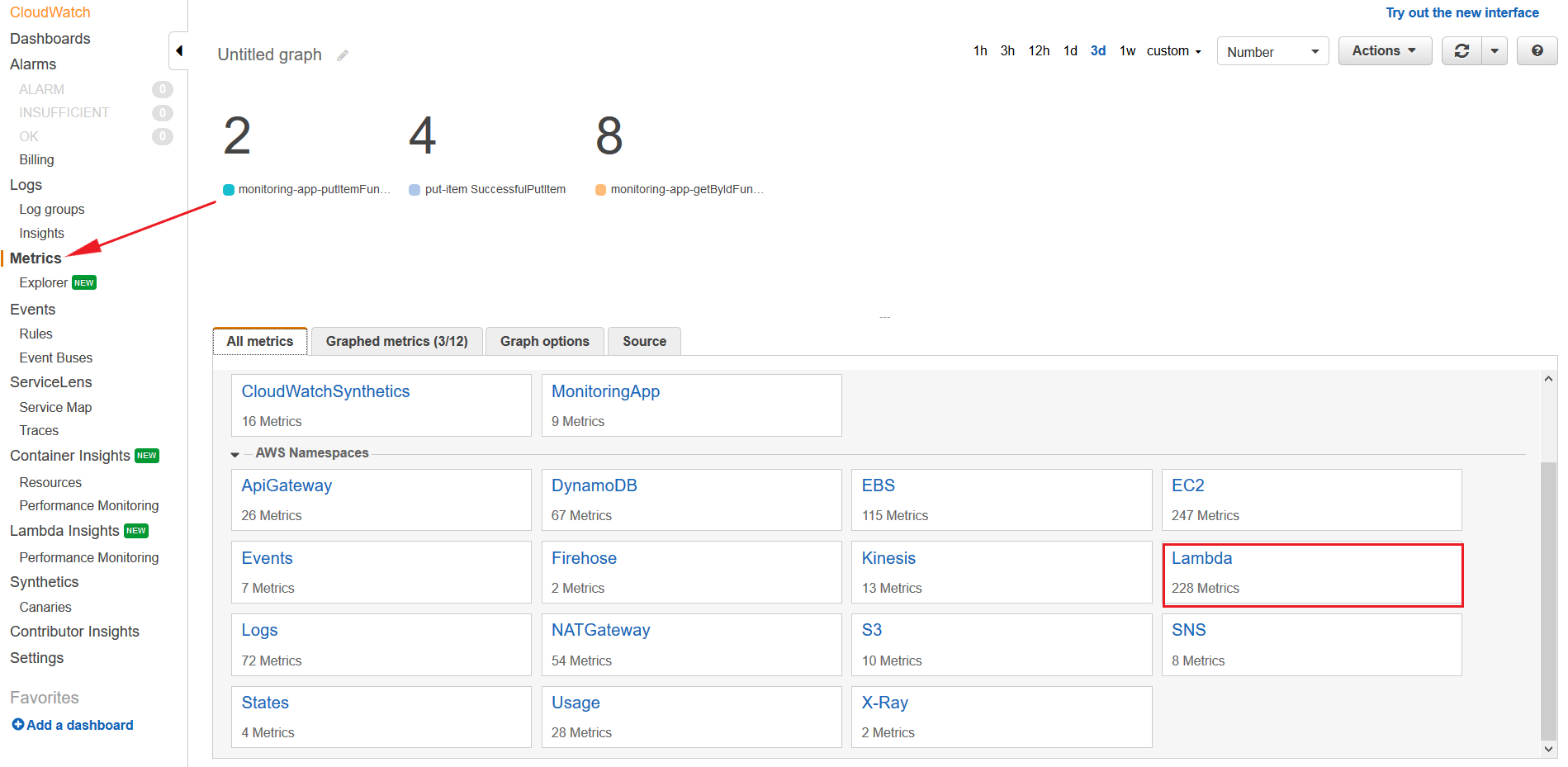Set time range to 1d
1568x767 pixels.
tap(1070, 51)
